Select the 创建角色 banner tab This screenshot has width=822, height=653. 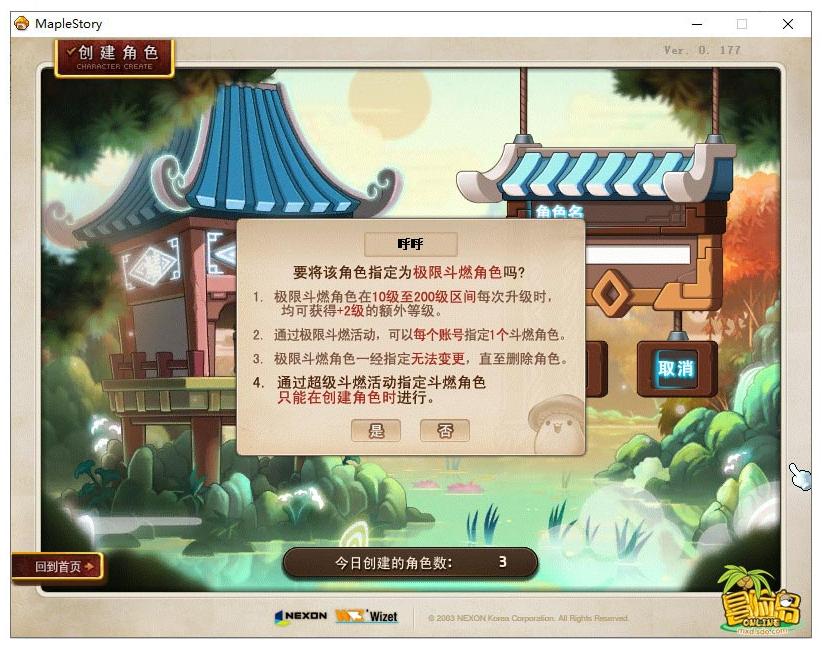coord(115,55)
